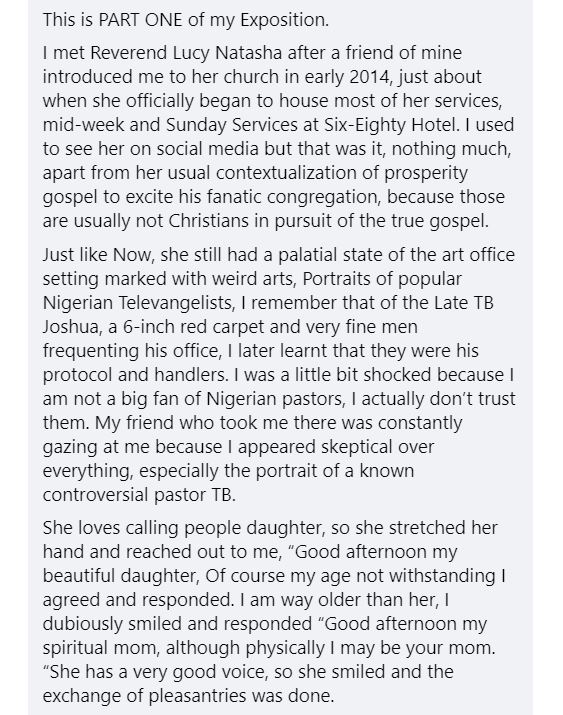
Task: Click 'She loves calling people daughter' sentence
Action: [182, 528]
